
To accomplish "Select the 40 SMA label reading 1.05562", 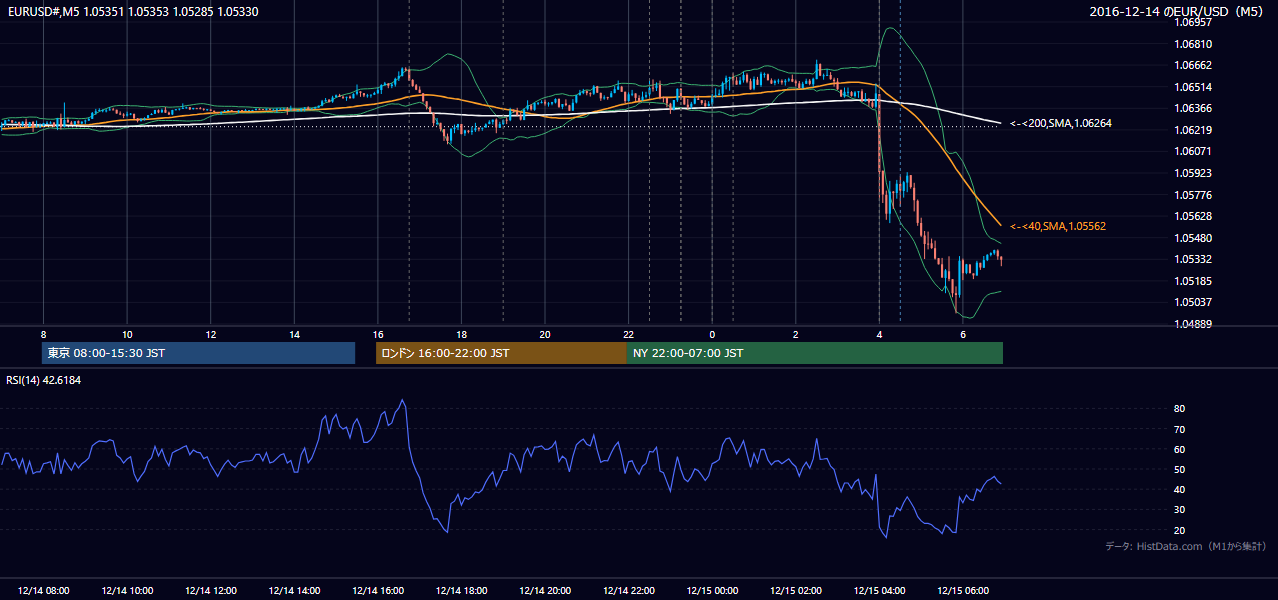I will 1058,226.
